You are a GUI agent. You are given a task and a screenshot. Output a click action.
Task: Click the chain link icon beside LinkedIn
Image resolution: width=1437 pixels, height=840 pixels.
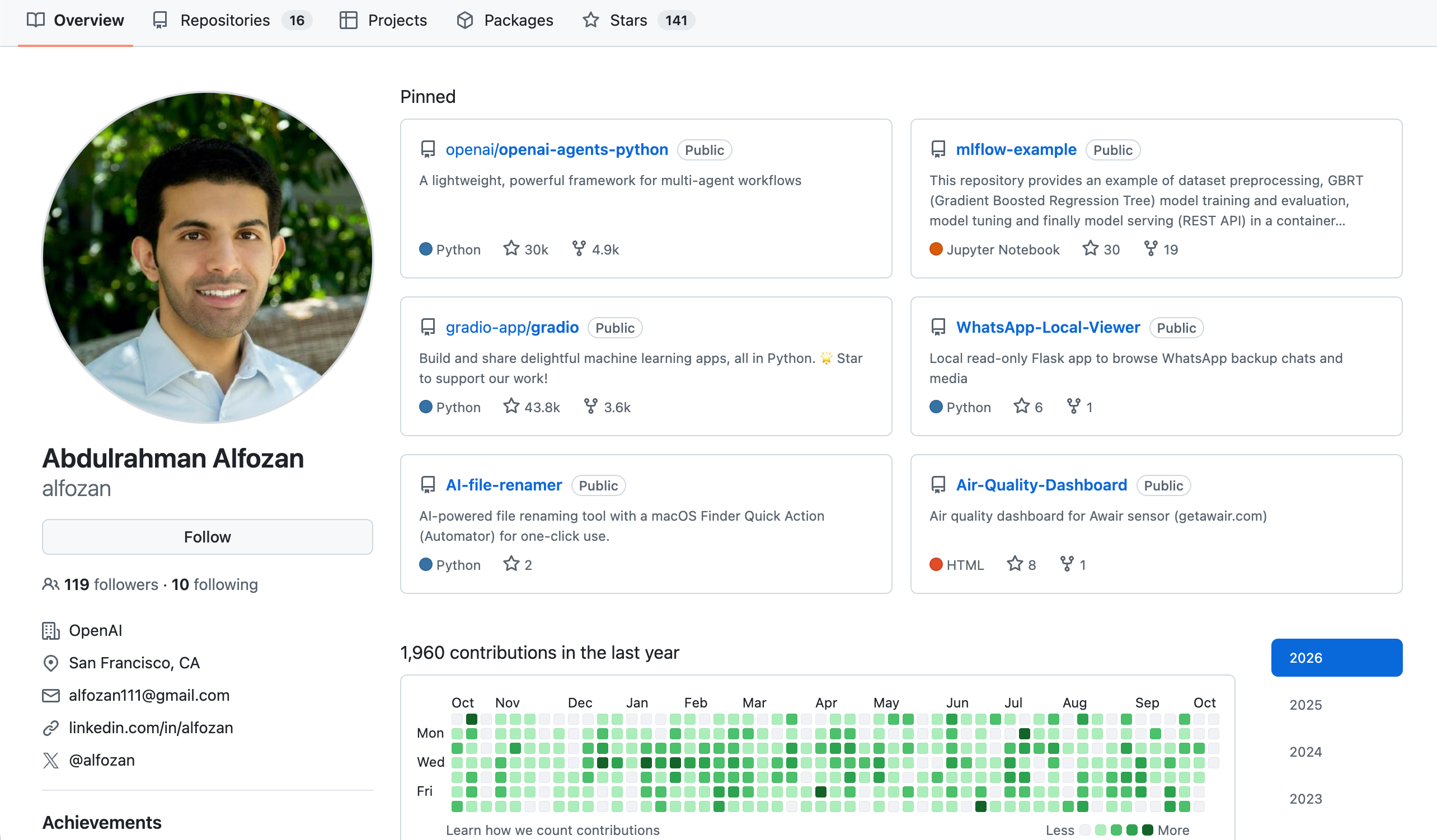(51, 728)
